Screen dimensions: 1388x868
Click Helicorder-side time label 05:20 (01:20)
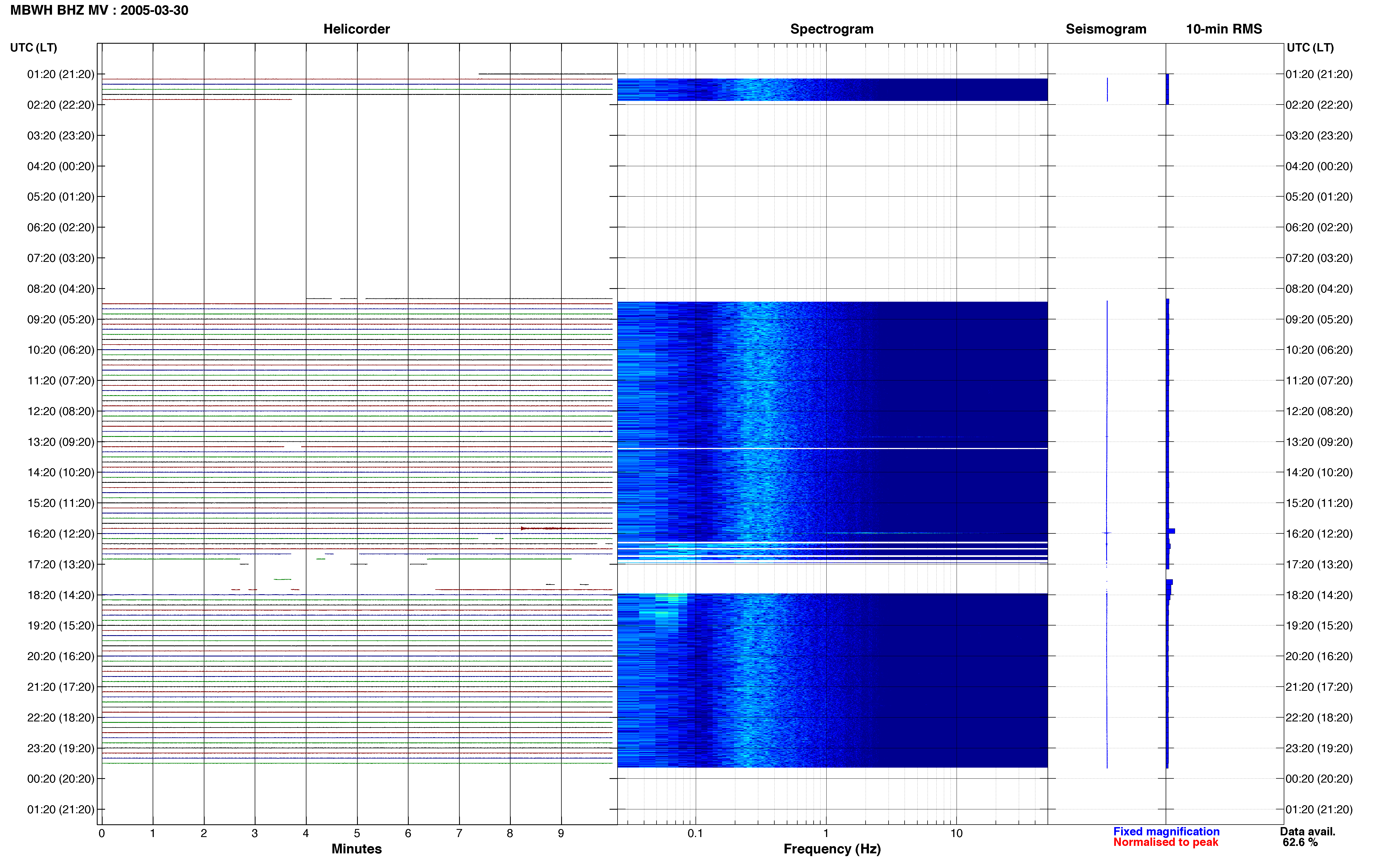(61, 197)
